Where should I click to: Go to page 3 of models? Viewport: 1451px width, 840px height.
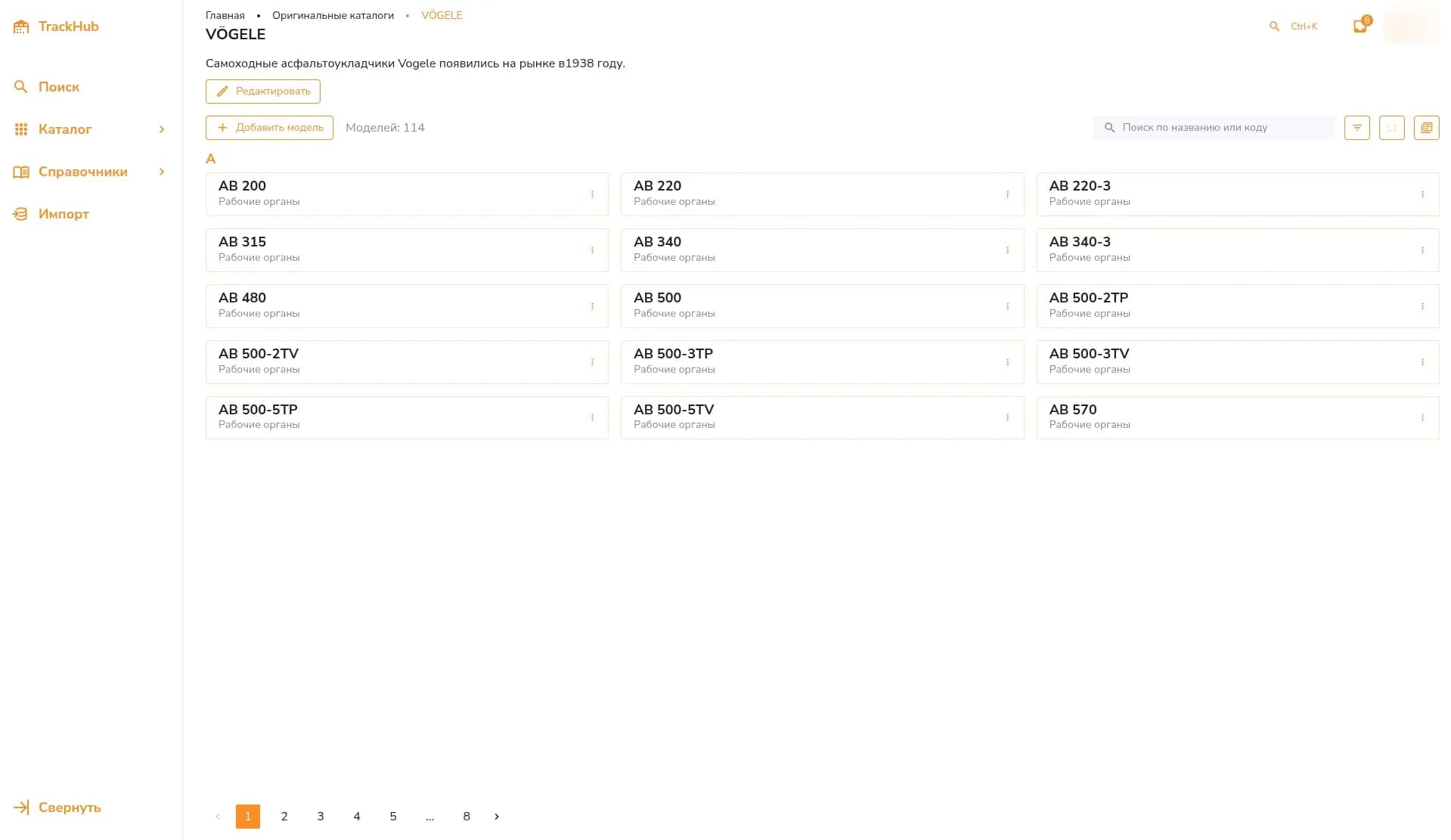pos(321,817)
